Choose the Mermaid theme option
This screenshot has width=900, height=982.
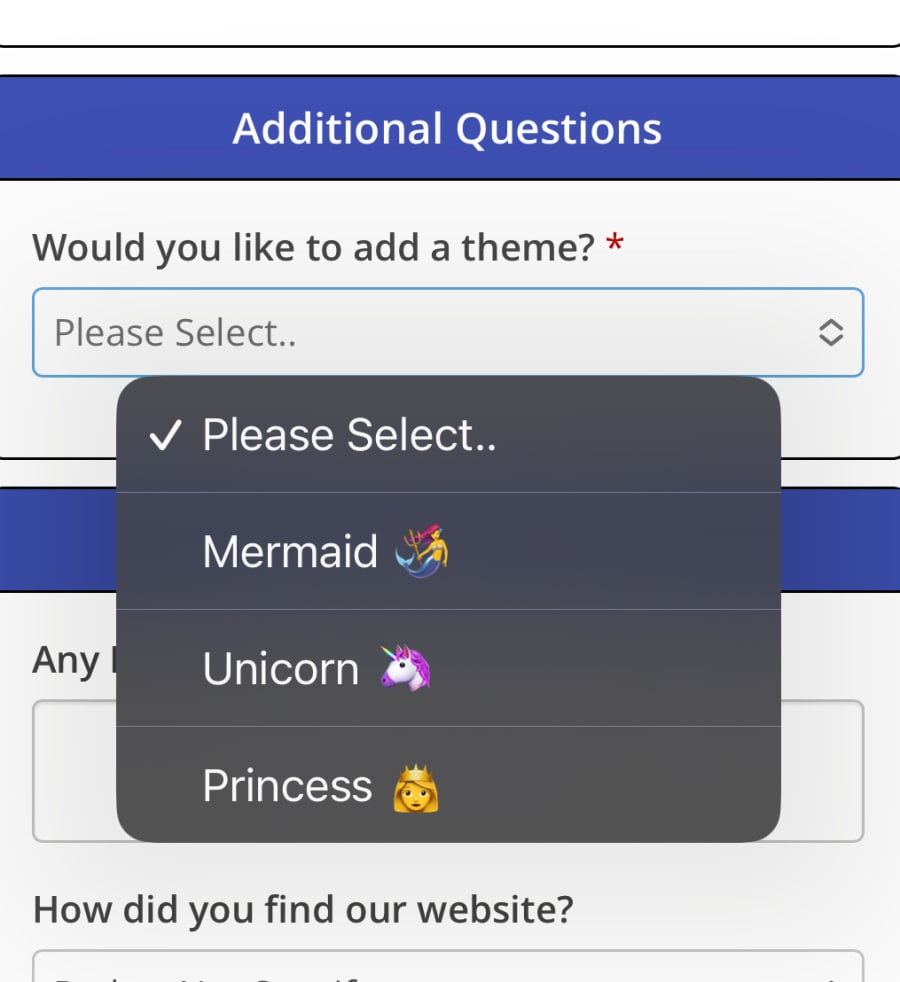click(x=290, y=551)
